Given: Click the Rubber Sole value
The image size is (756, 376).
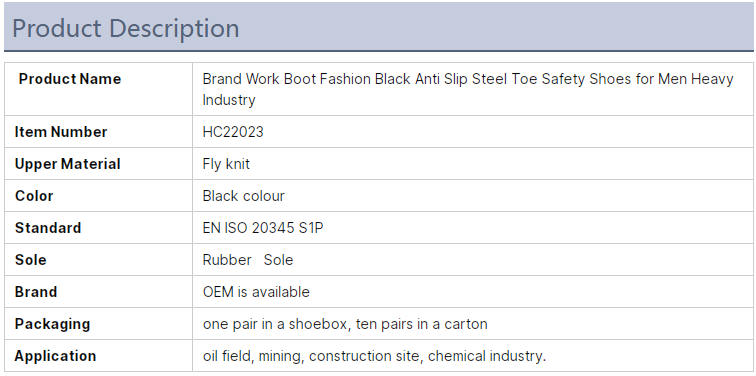Looking at the screenshot, I should click(248, 260).
